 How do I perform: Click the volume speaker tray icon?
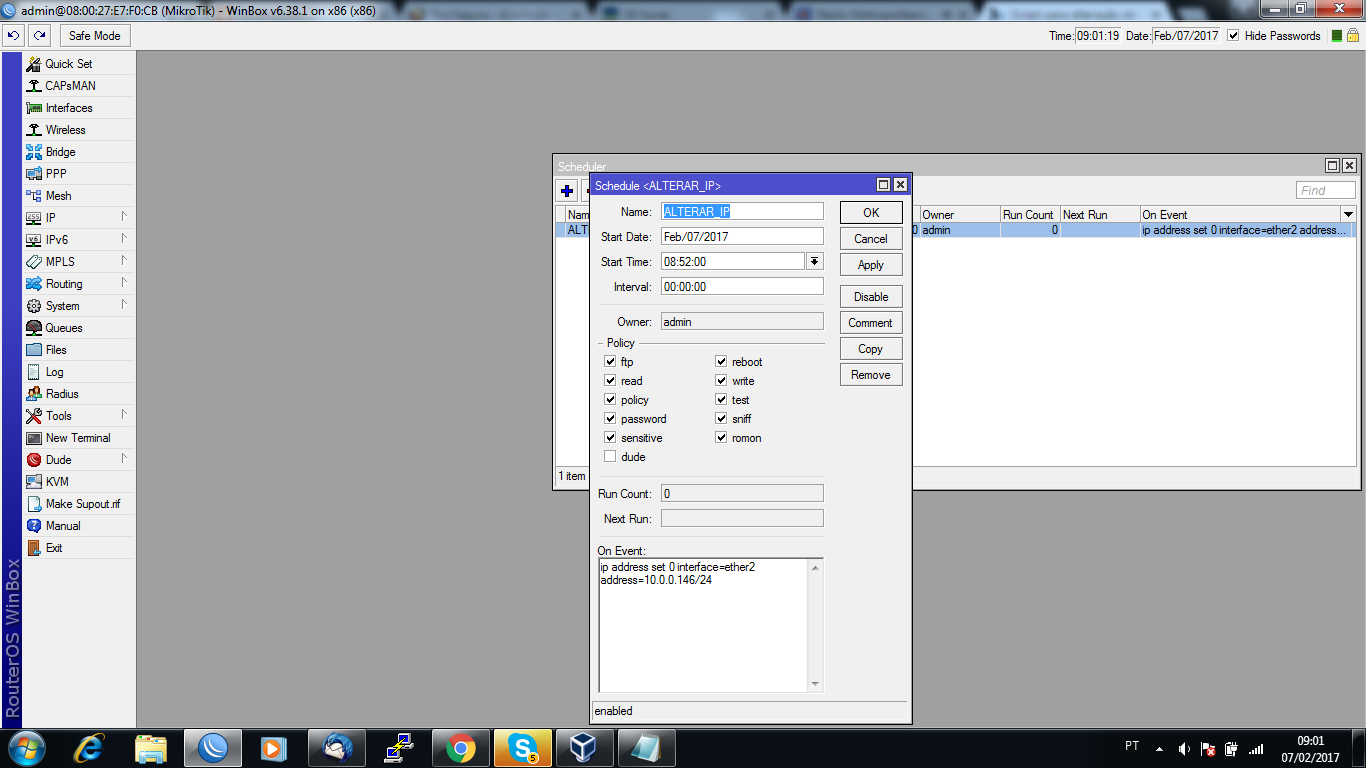point(1184,749)
